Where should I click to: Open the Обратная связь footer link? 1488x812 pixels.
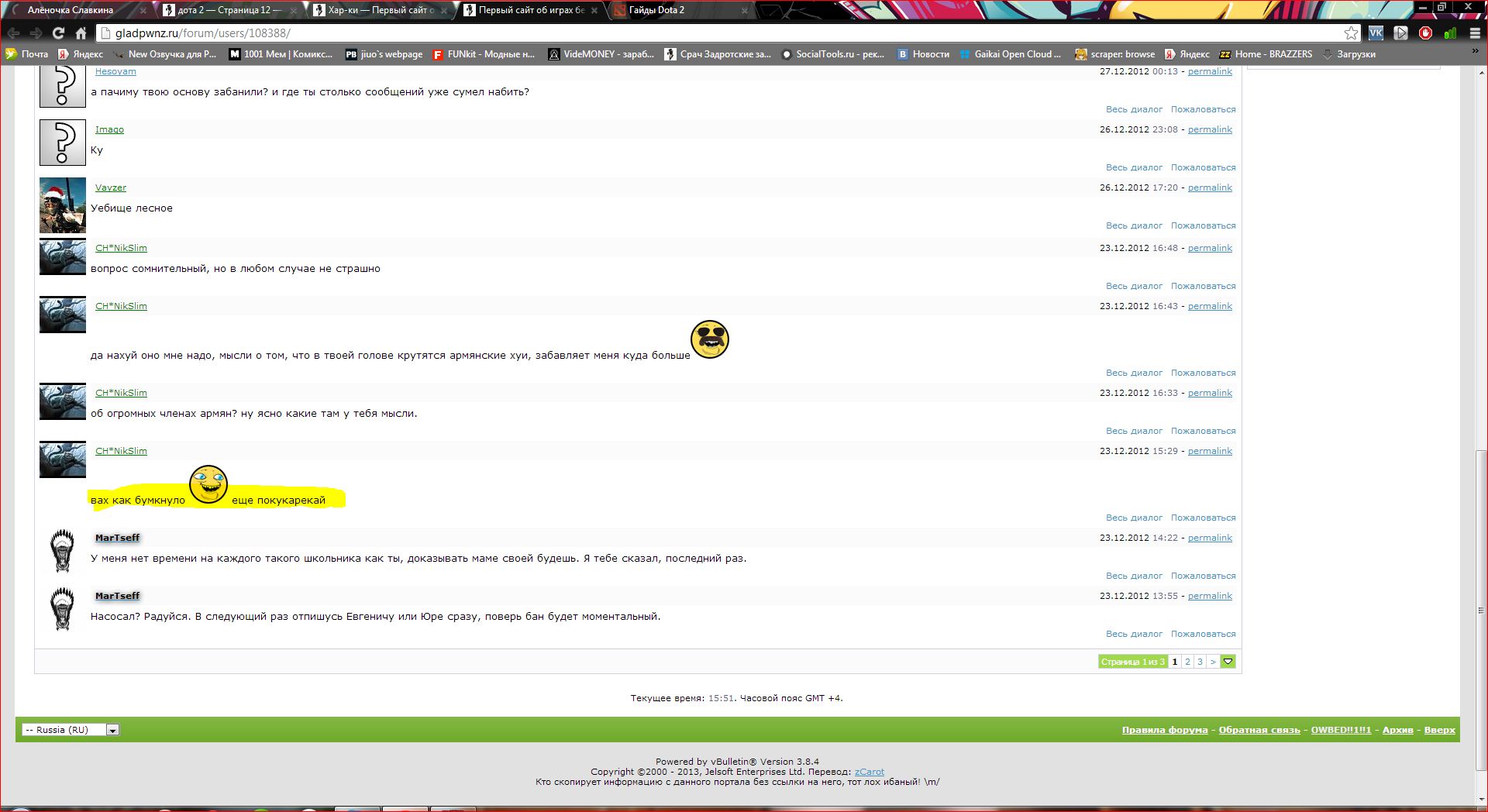pyautogui.click(x=1259, y=730)
